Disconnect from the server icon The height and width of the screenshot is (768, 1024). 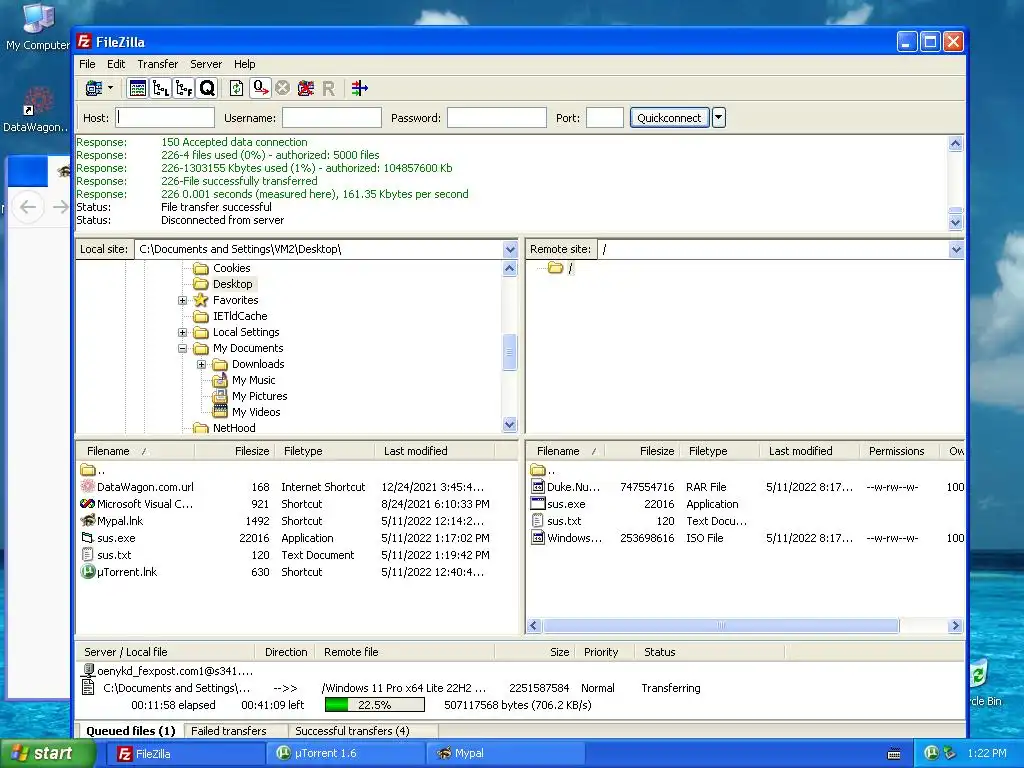[305, 88]
